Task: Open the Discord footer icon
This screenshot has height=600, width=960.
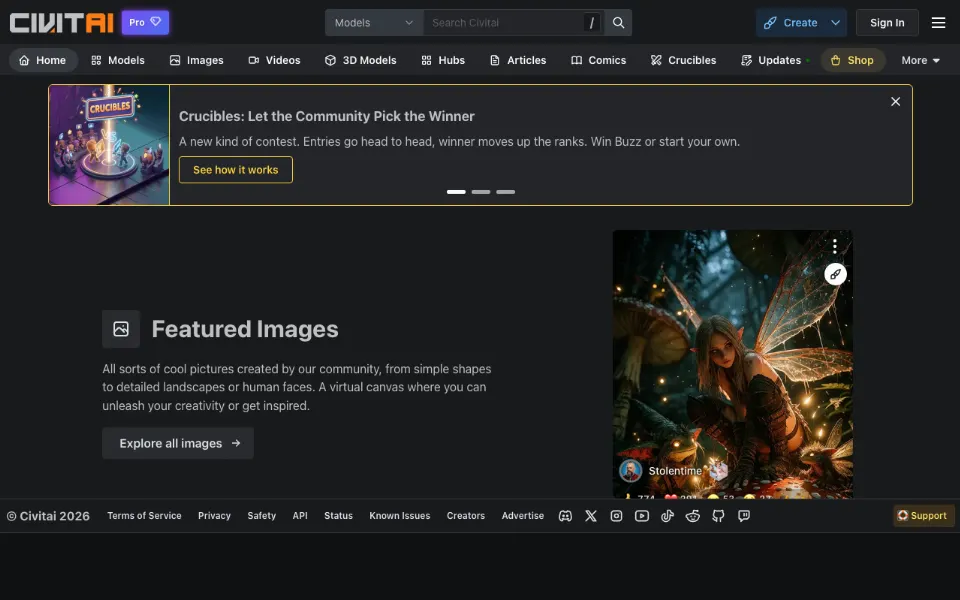Action: pos(565,516)
